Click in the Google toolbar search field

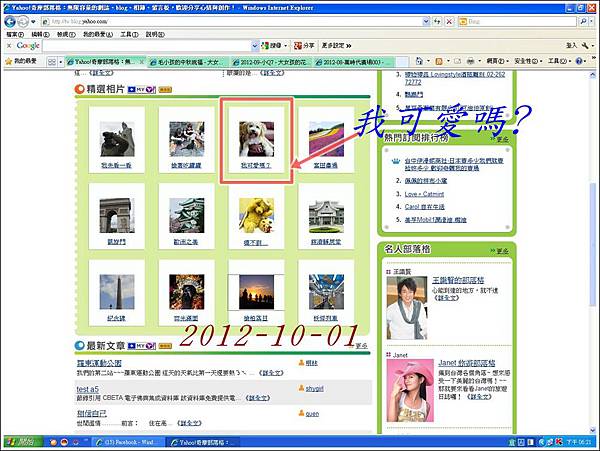[x=147, y=46]
